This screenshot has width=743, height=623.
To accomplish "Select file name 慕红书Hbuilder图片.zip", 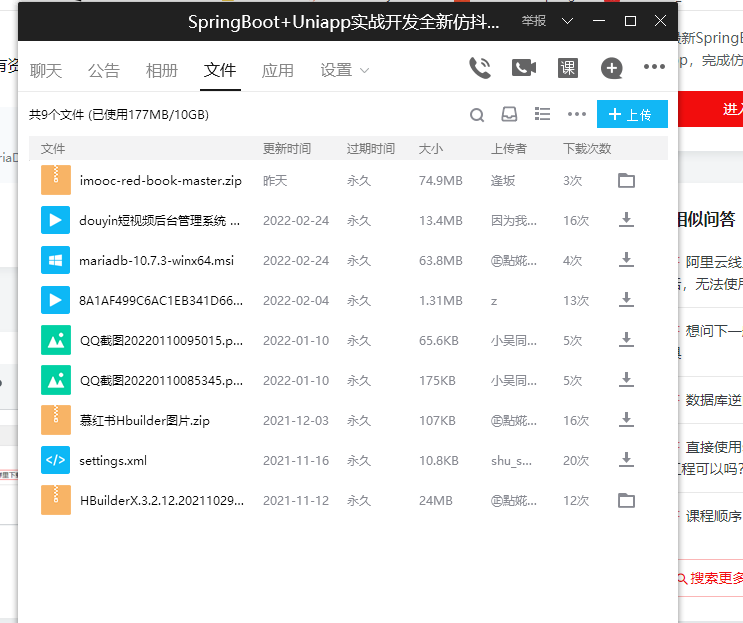I will click(x=145, y=421).
